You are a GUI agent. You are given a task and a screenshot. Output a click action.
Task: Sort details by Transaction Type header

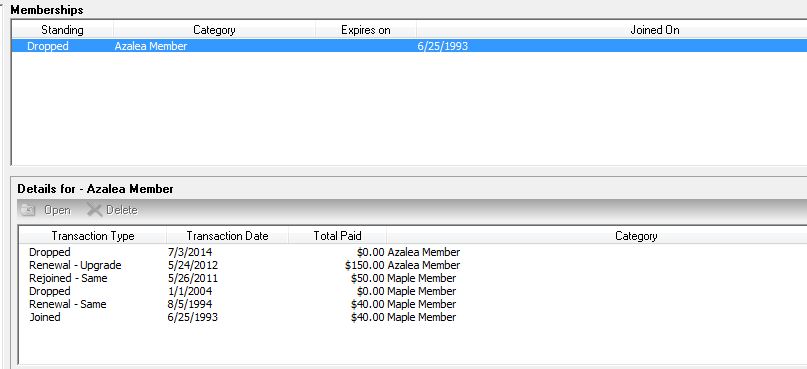(93, 236)
